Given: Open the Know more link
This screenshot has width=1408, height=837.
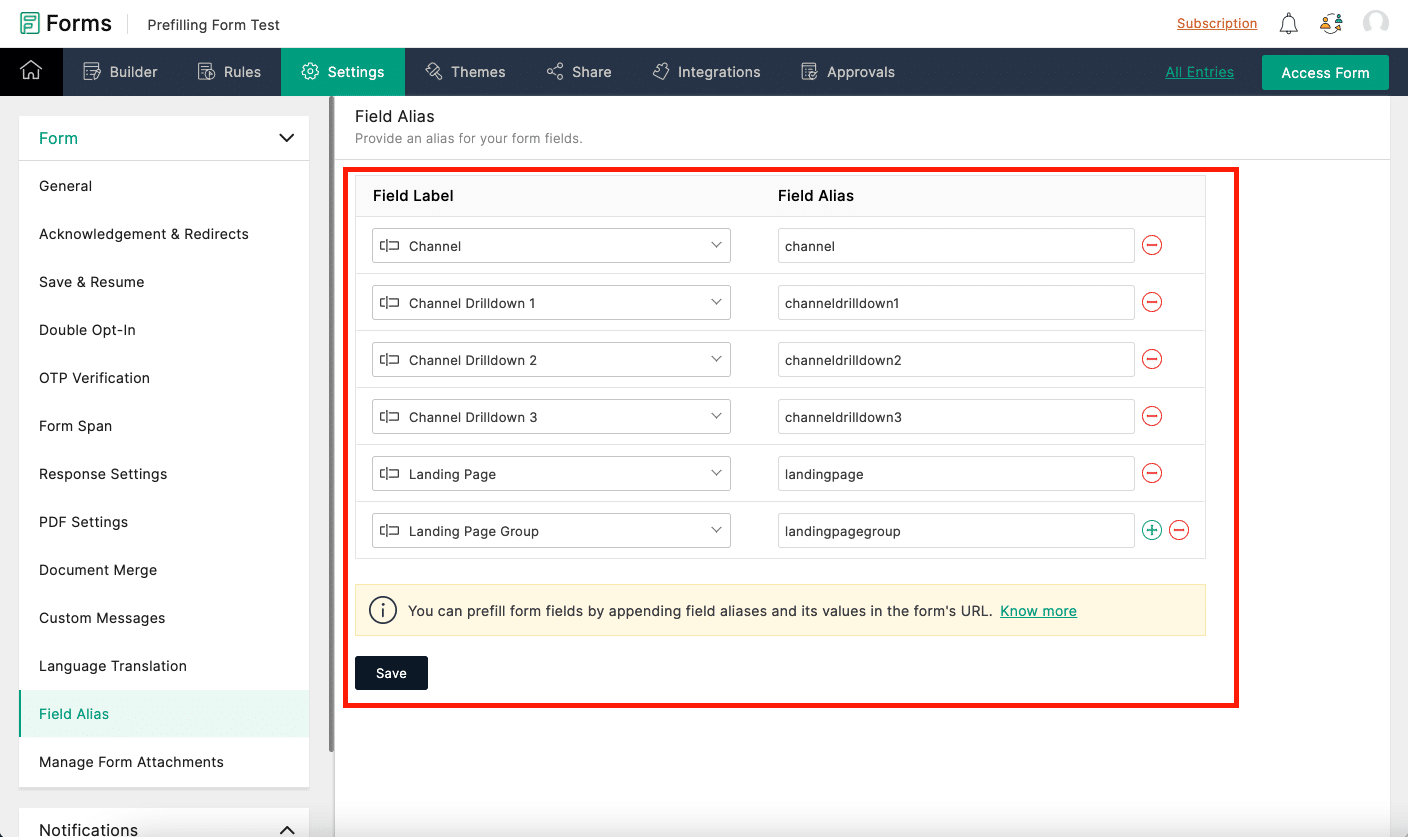Looking at the screenshot, I should [1038, 610].
